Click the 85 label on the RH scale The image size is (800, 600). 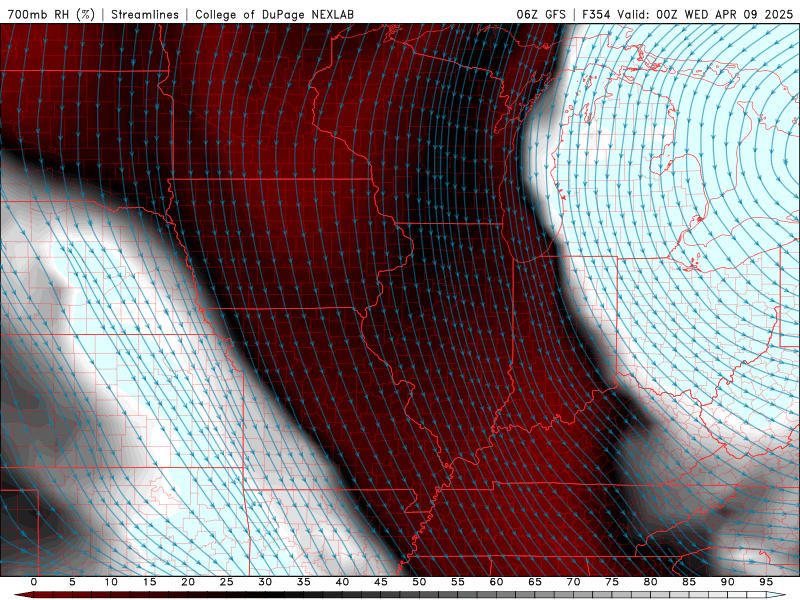tap(689, 582)
